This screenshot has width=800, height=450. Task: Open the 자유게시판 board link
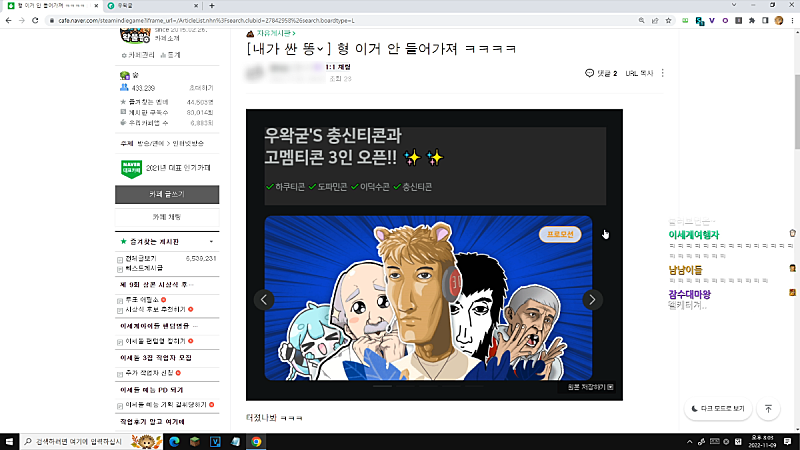276,33
